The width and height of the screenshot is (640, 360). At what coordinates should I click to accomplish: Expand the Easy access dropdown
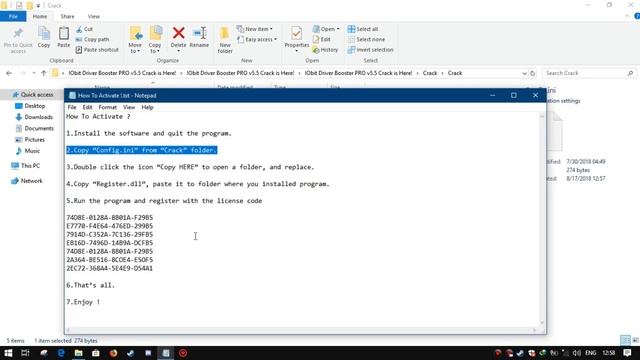click(257, 40)
